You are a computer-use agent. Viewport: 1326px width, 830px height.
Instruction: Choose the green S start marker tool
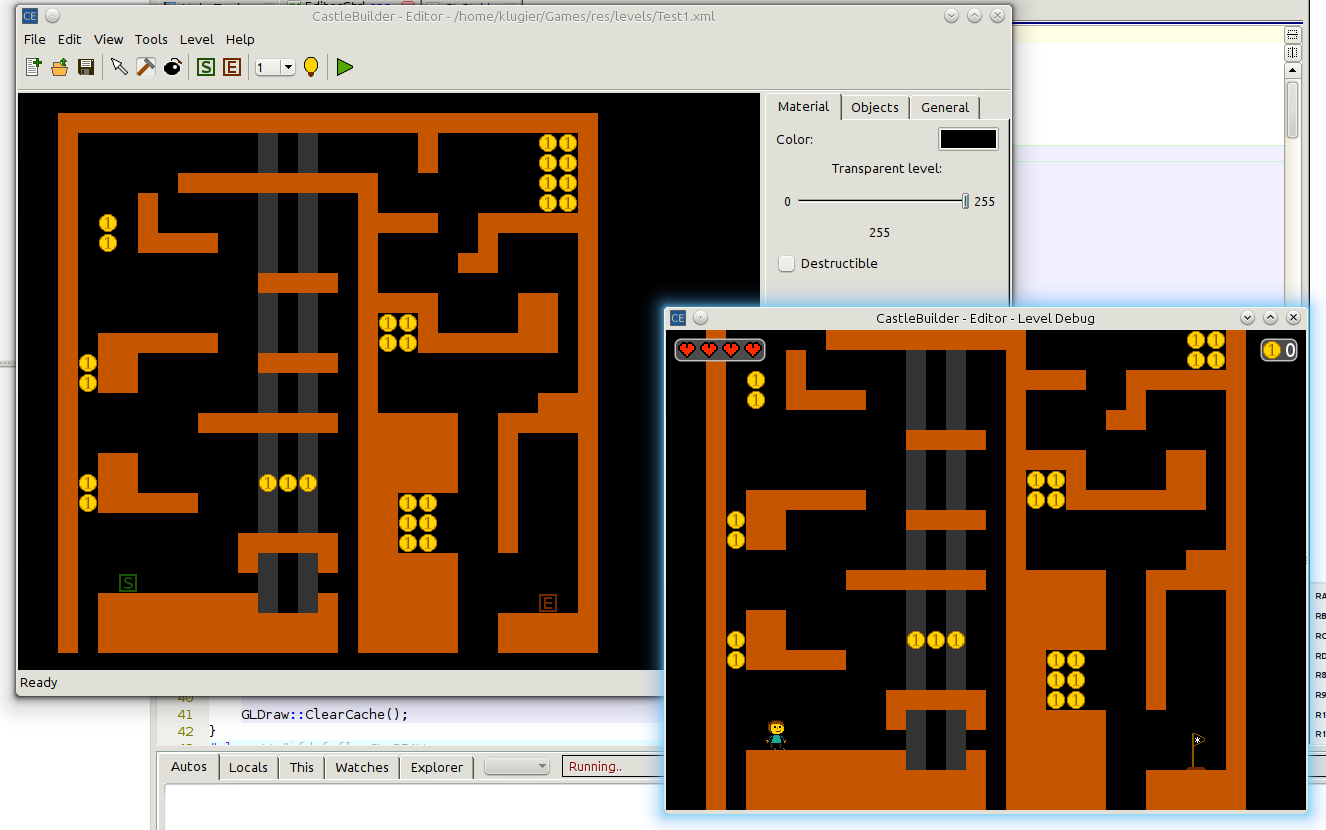pos(206,67)
